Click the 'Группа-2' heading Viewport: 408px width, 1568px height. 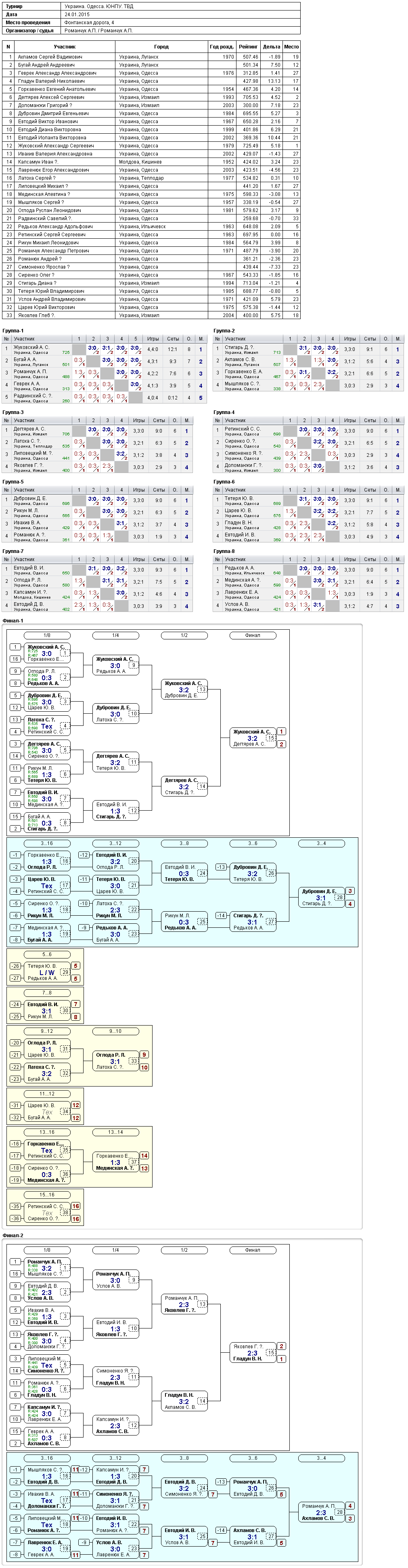224,330
